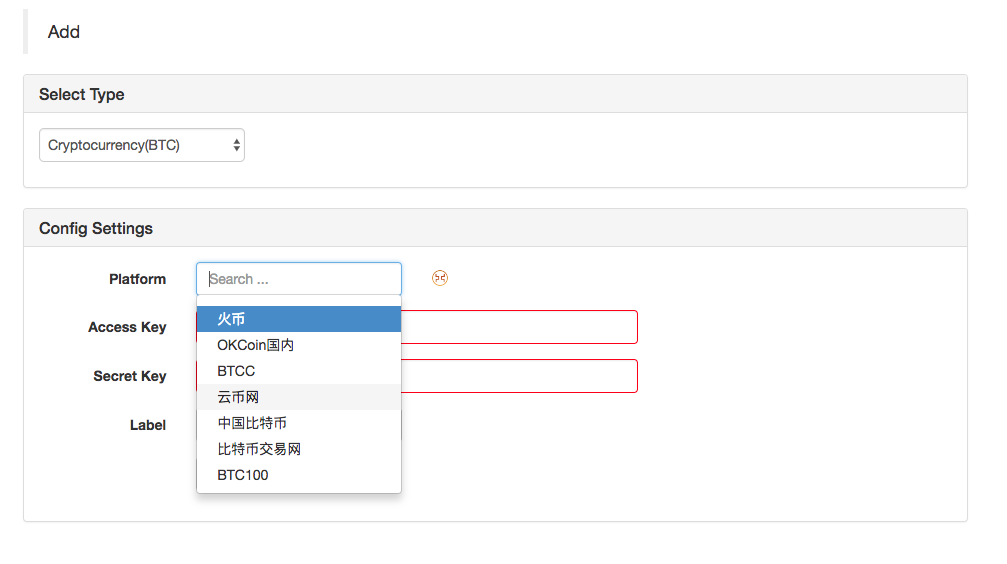1007x564 pixels.
Task: Select 火币 from platform list
Action: [299, 319]
